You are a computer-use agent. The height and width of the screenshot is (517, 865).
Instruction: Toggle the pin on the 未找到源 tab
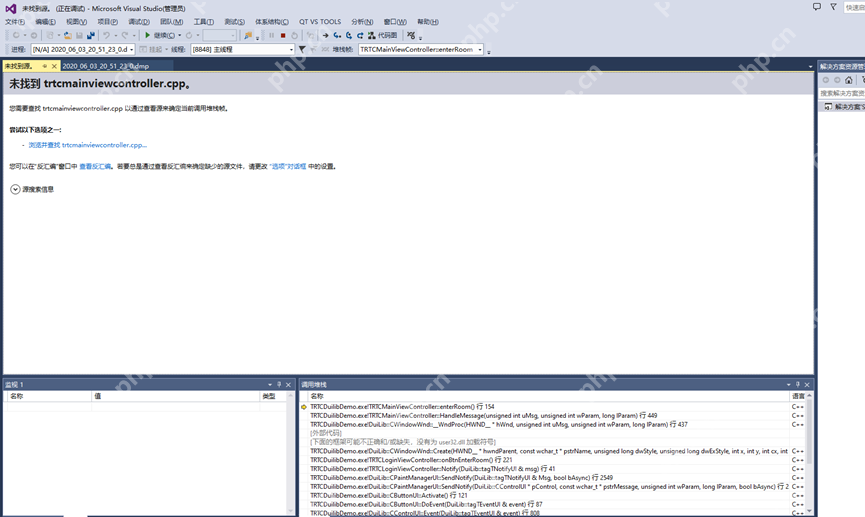(x=44, y=66)
